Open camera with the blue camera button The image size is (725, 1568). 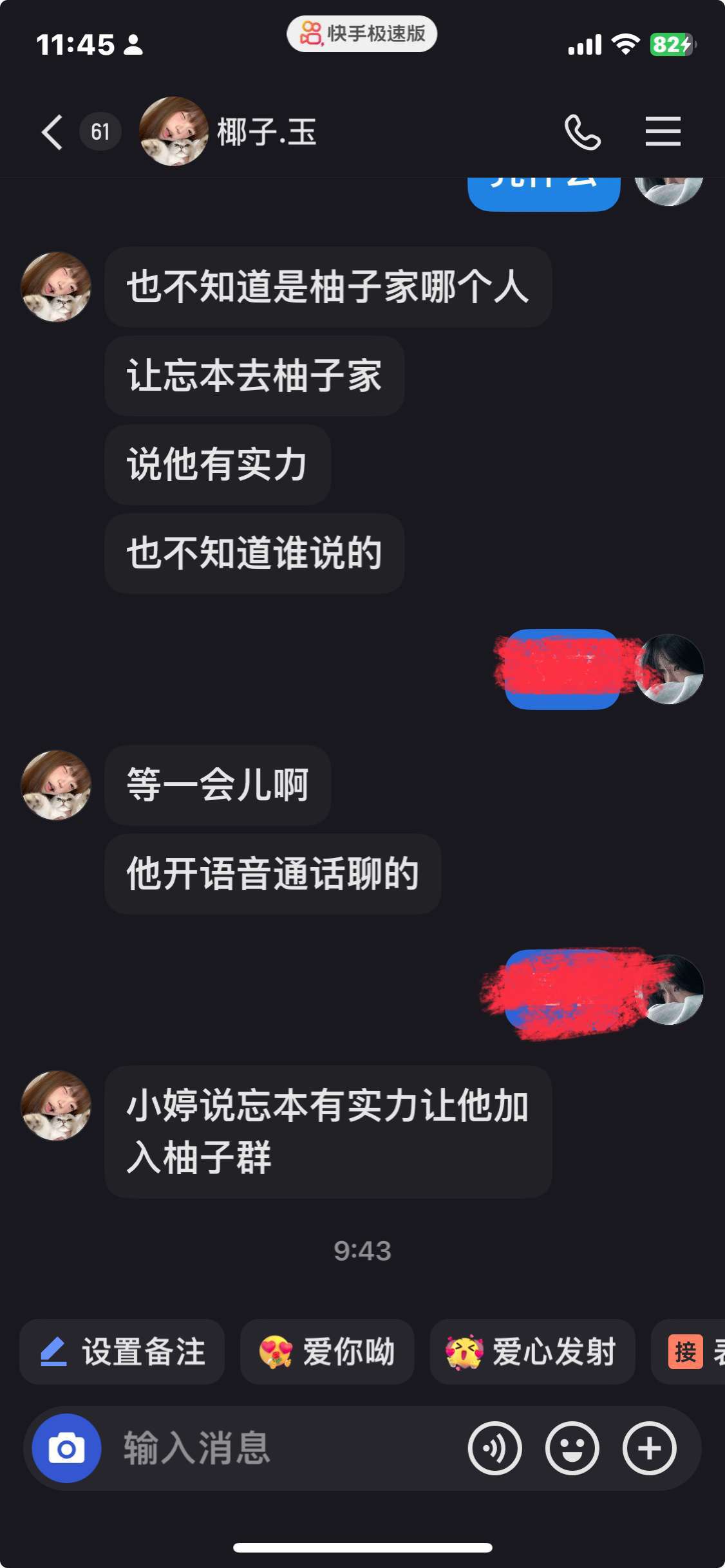[x=66, y=1448]
